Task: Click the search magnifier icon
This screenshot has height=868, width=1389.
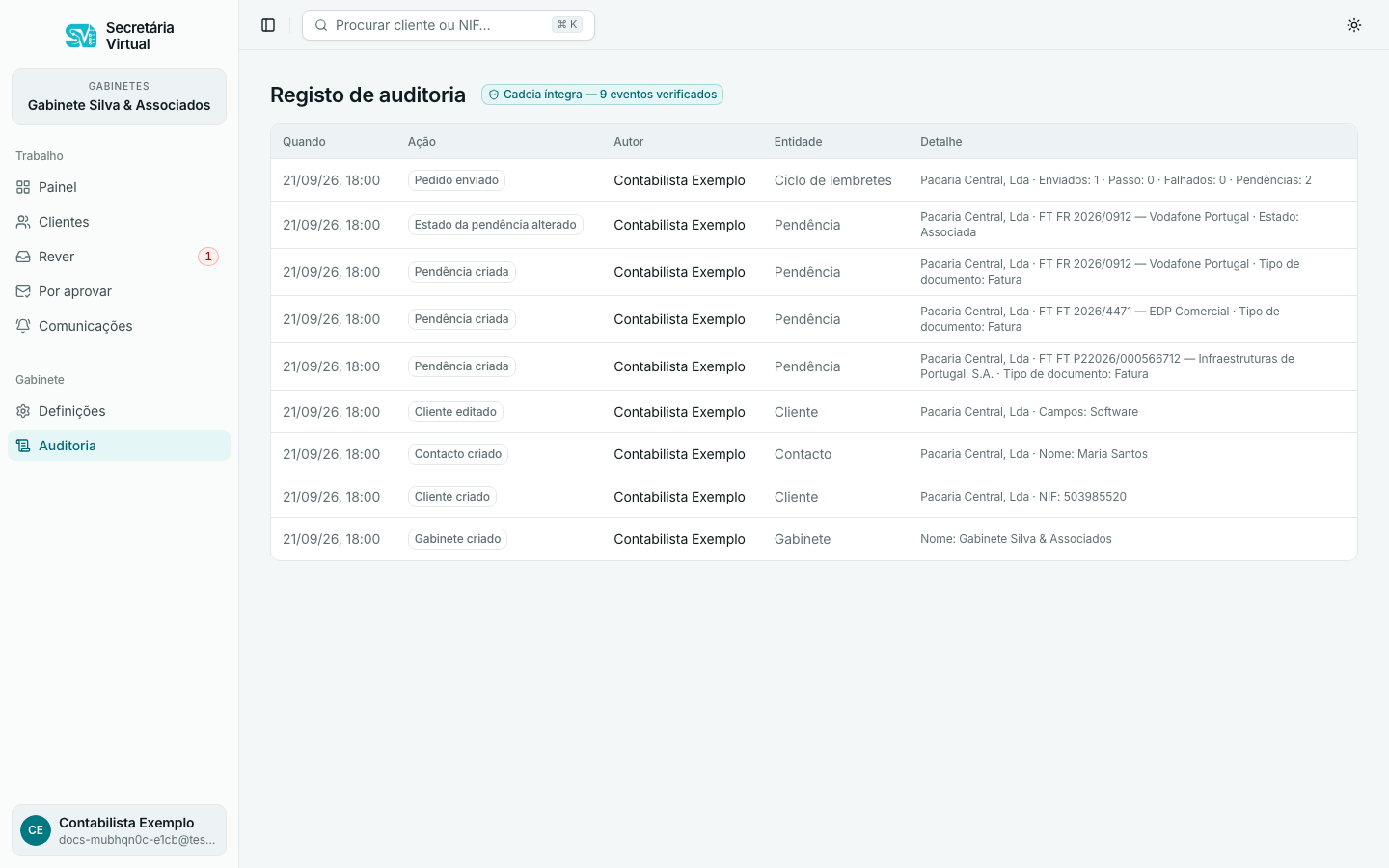Action: click(321, 25)
